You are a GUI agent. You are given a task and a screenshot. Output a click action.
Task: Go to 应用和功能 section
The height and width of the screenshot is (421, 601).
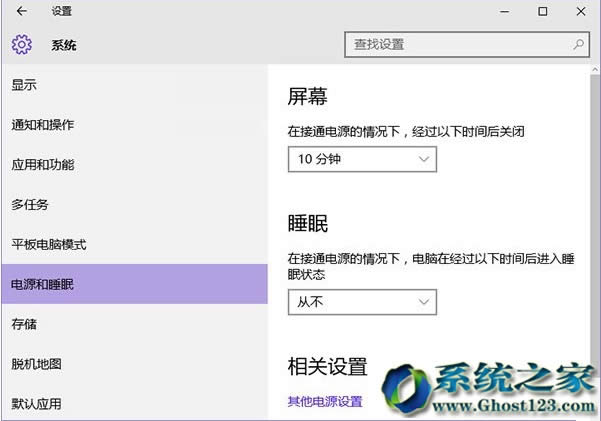[x=42, y=165]
